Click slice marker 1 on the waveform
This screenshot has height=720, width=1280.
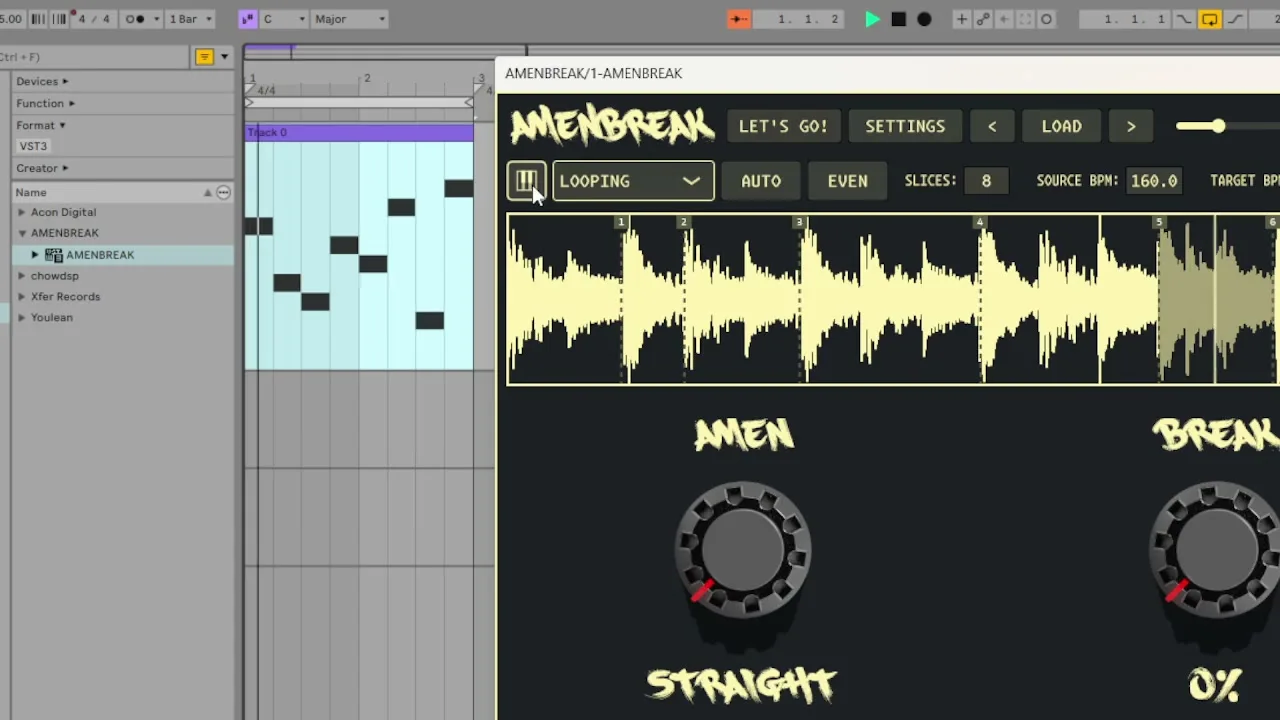621,222
